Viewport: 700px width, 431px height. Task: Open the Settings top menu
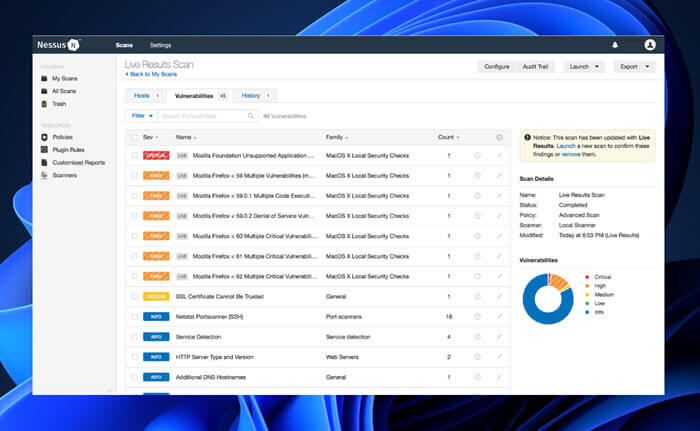point(160,45)
